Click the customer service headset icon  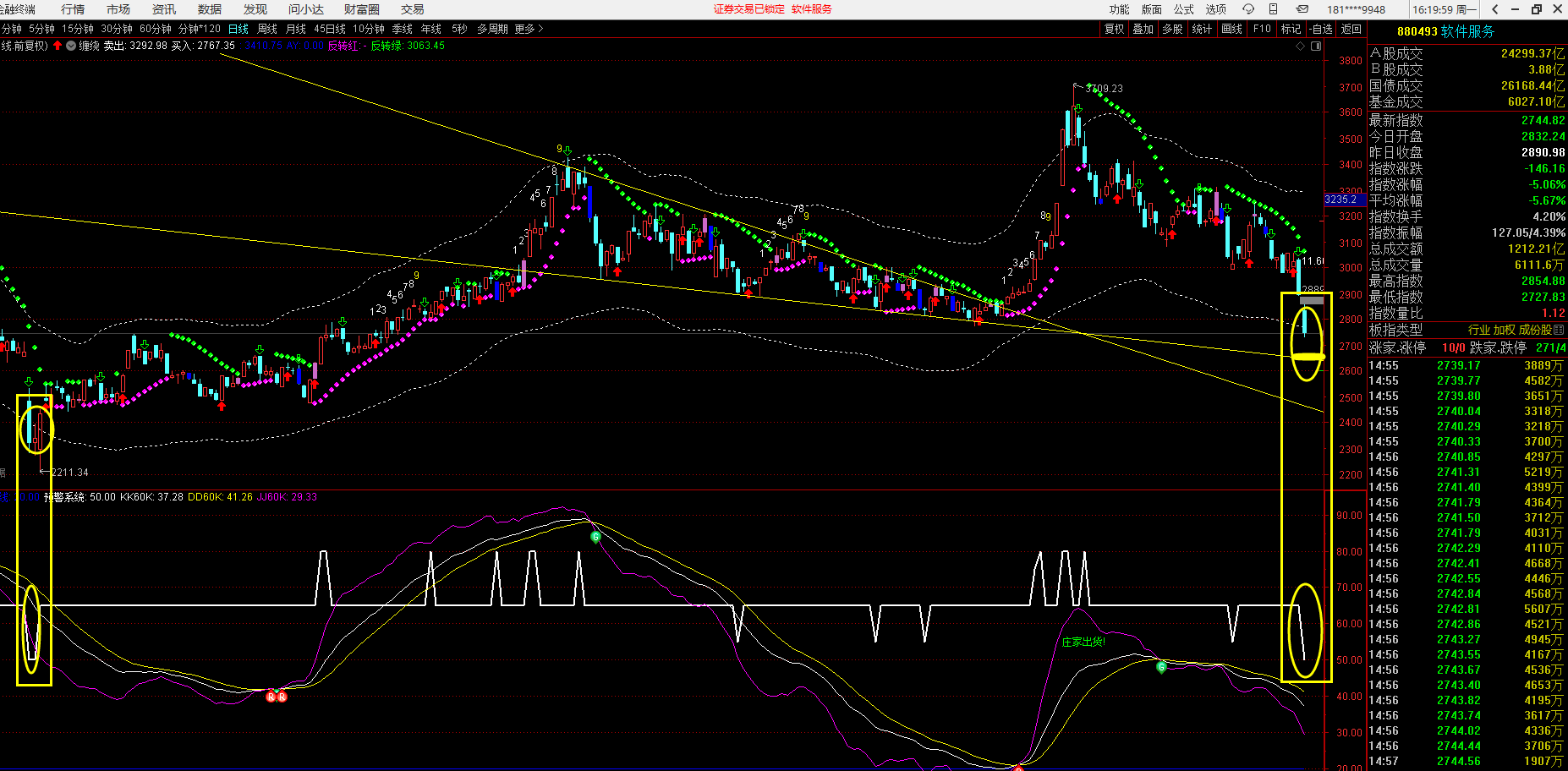(1248, 9)
